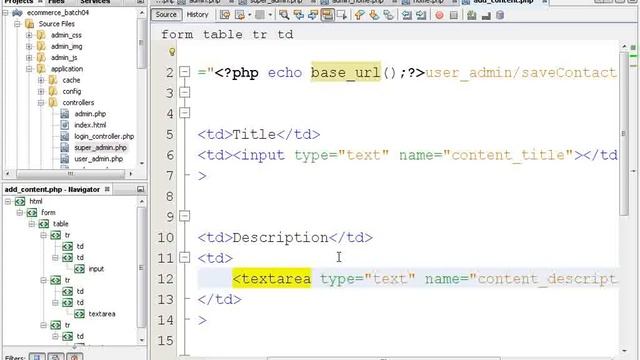
Task: Expand the config folder
Action: [x=41, y=91]
